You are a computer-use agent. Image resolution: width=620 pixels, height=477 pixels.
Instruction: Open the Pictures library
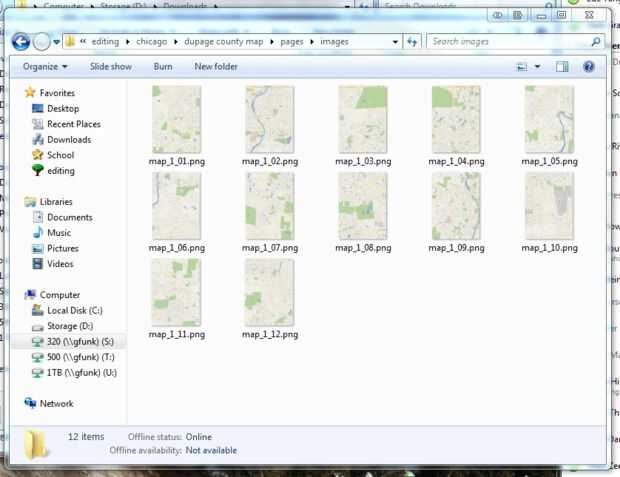pos(55,248)
